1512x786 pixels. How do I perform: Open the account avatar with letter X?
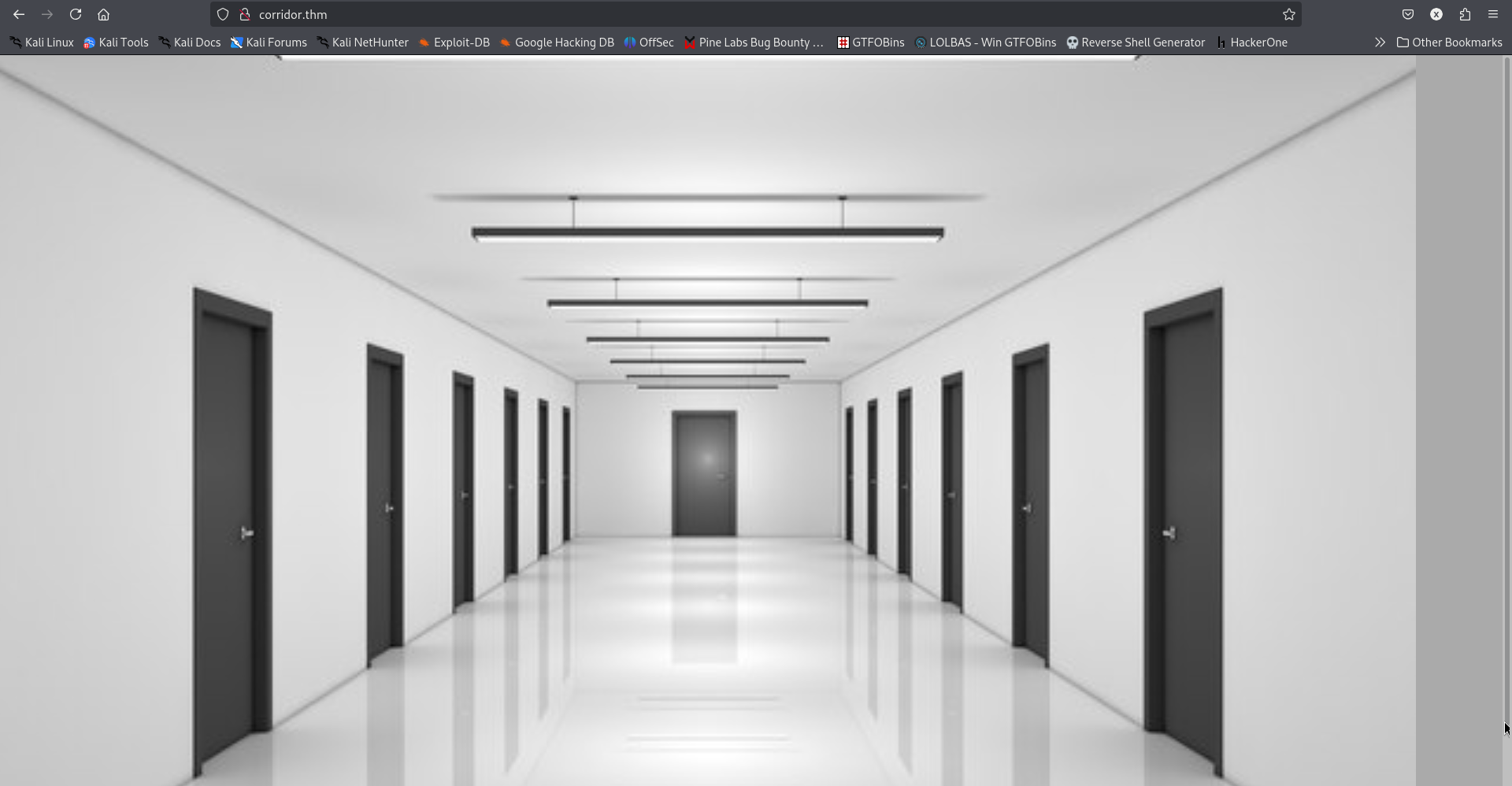[x=1436, y=14]
